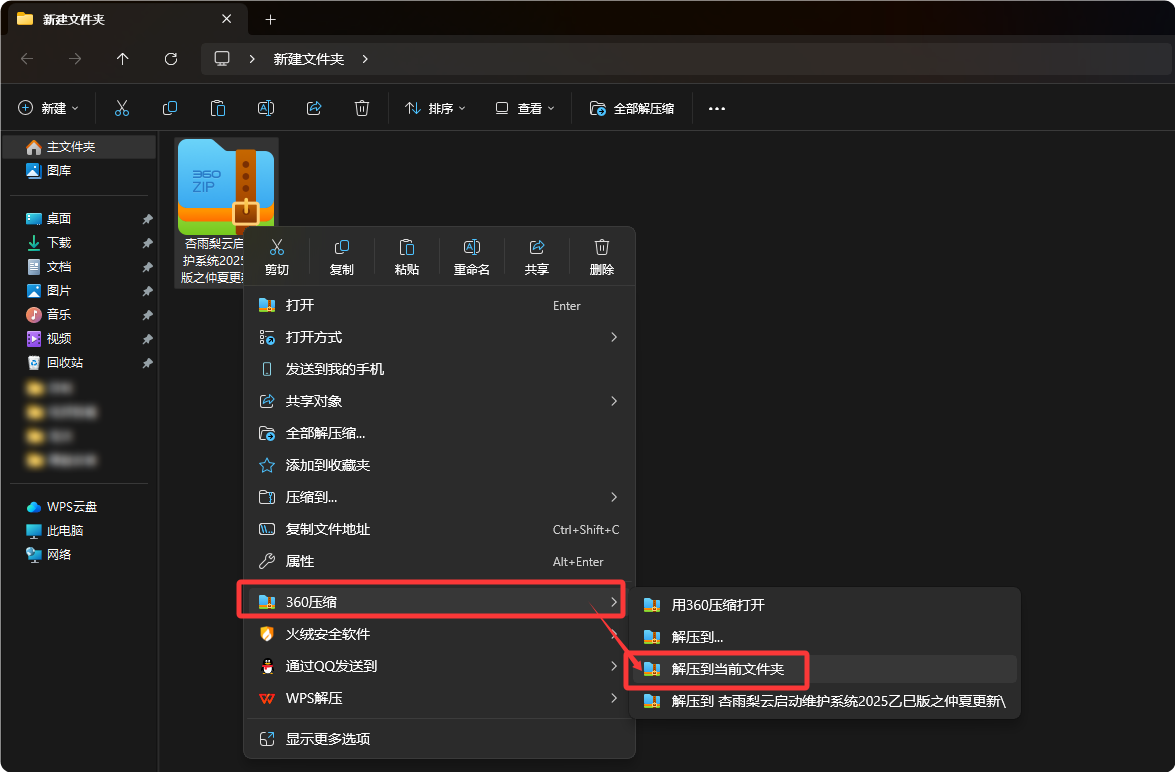
Task: Click 删除 in the context menu
Action: (602, 257)
